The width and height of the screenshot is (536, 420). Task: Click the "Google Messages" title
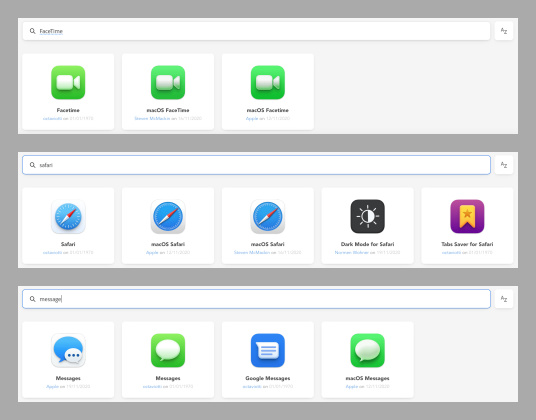click(268, 378)
